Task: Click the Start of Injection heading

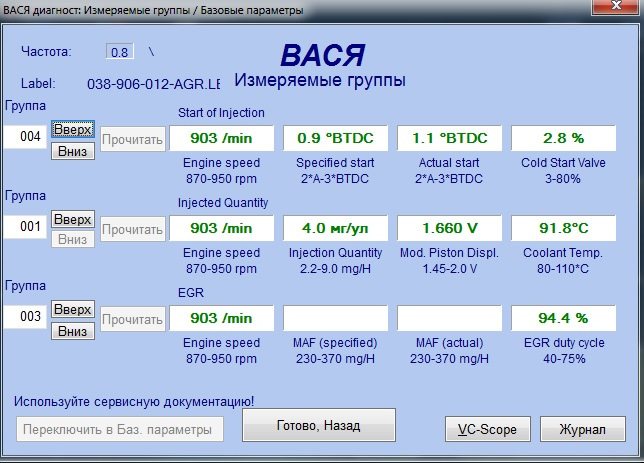Action: 221,113
